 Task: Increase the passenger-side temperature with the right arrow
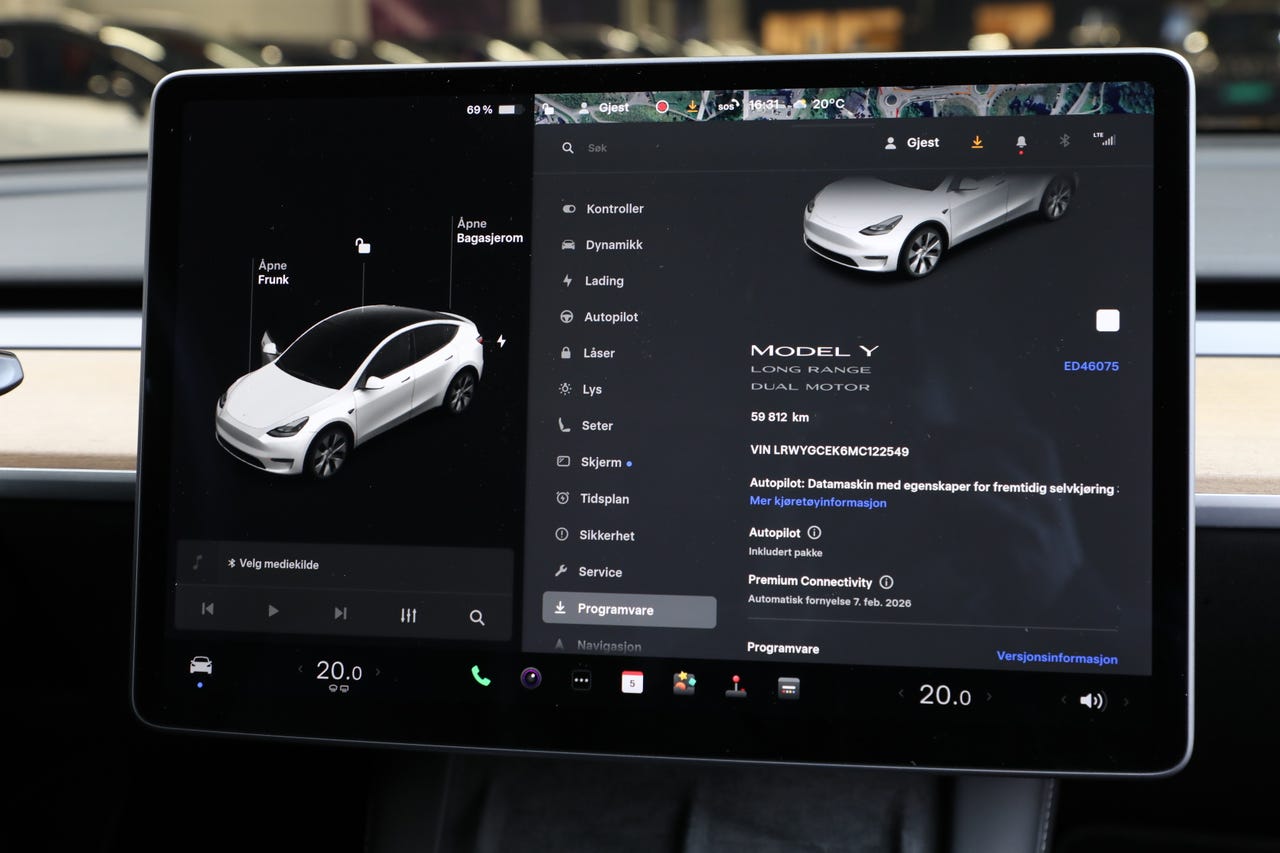coord(990,697)
